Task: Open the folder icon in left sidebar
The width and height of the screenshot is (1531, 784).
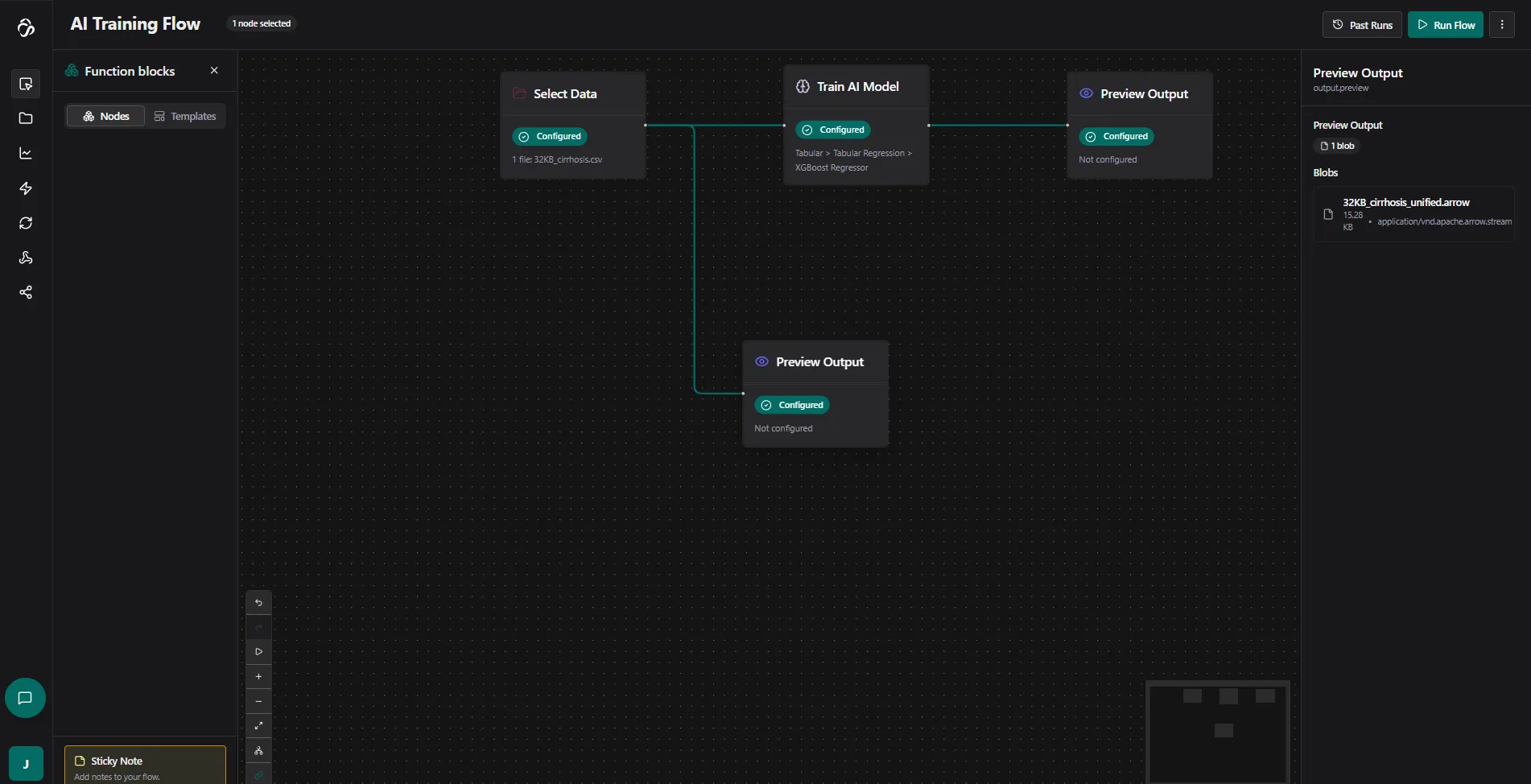Action: pyautogui.click(x=26, y=118)
